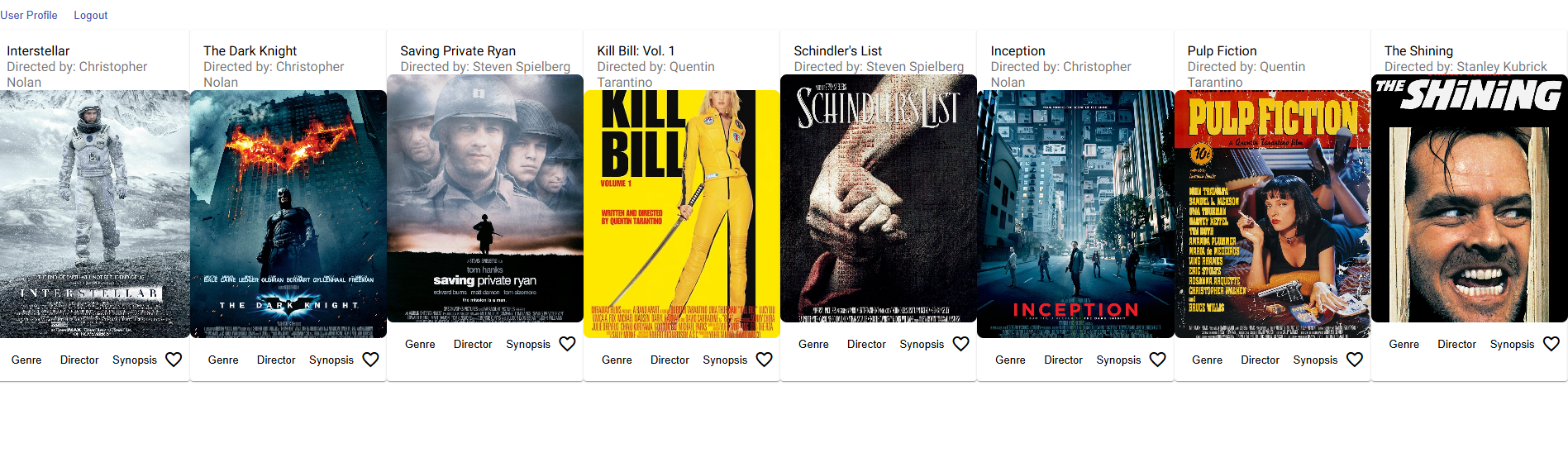Open Director info for The Dark Knight

276,360
